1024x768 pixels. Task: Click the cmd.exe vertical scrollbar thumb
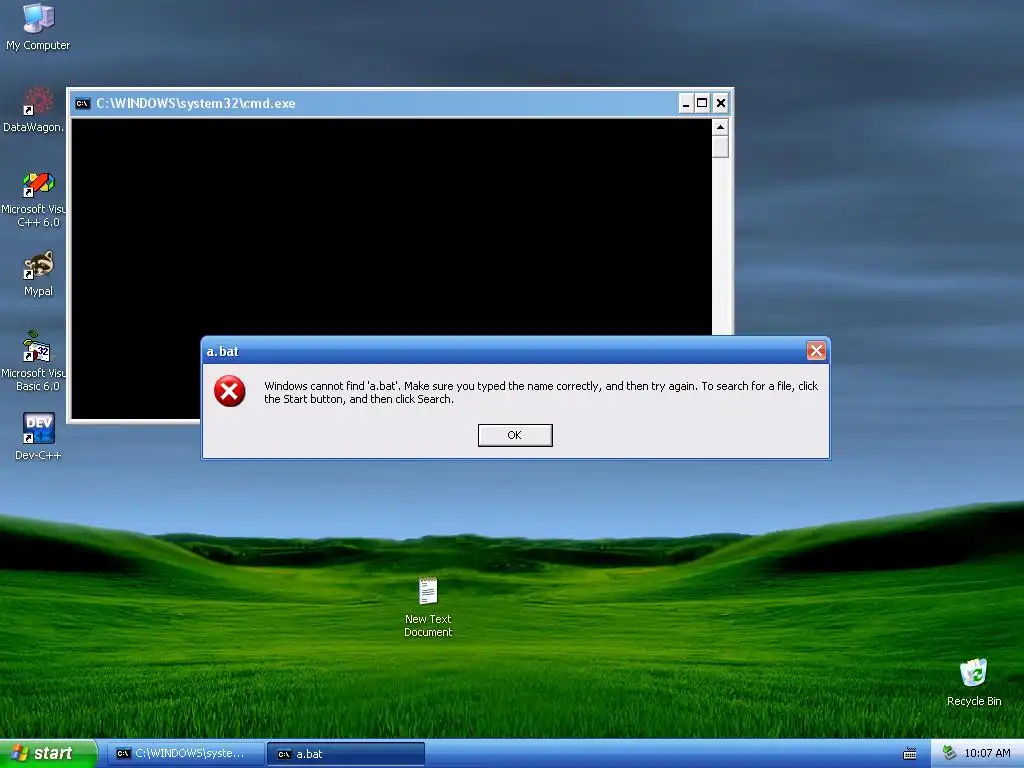pos(720,146)
